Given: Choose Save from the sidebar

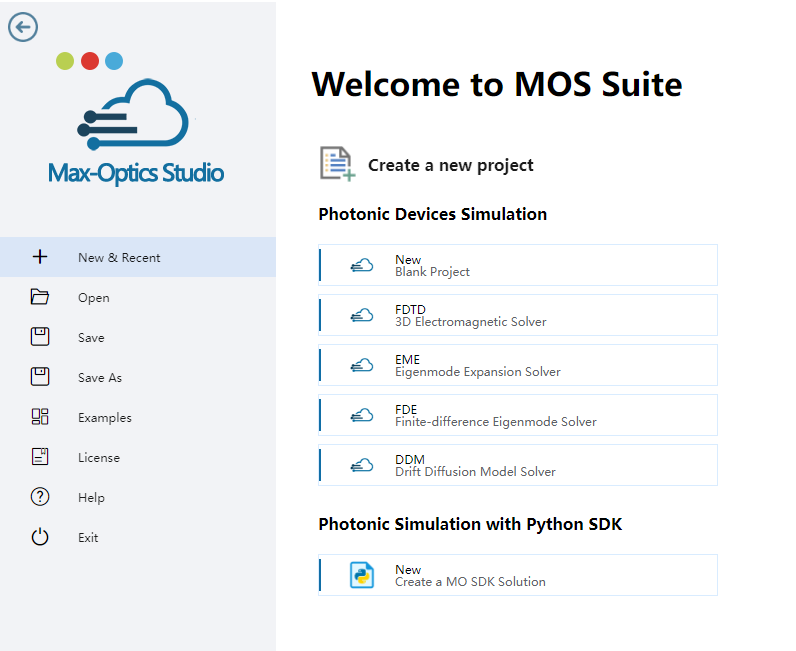Looking at the screenshot, I should [138, 337].
